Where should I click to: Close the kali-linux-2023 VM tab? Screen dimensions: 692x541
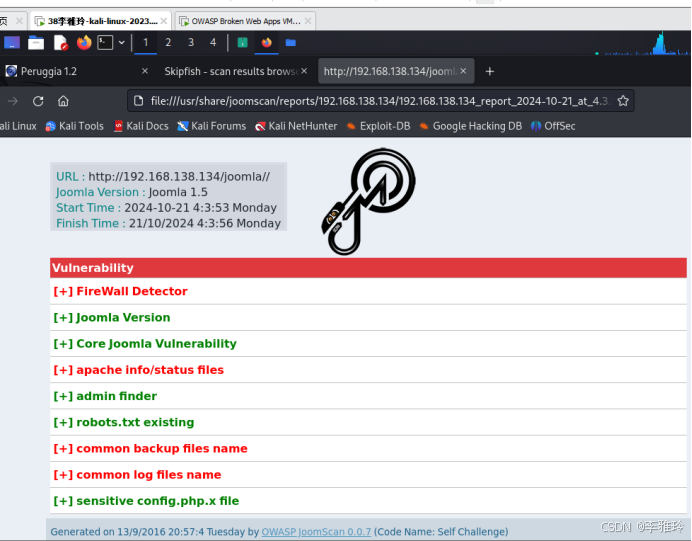[x=164, y=21]
